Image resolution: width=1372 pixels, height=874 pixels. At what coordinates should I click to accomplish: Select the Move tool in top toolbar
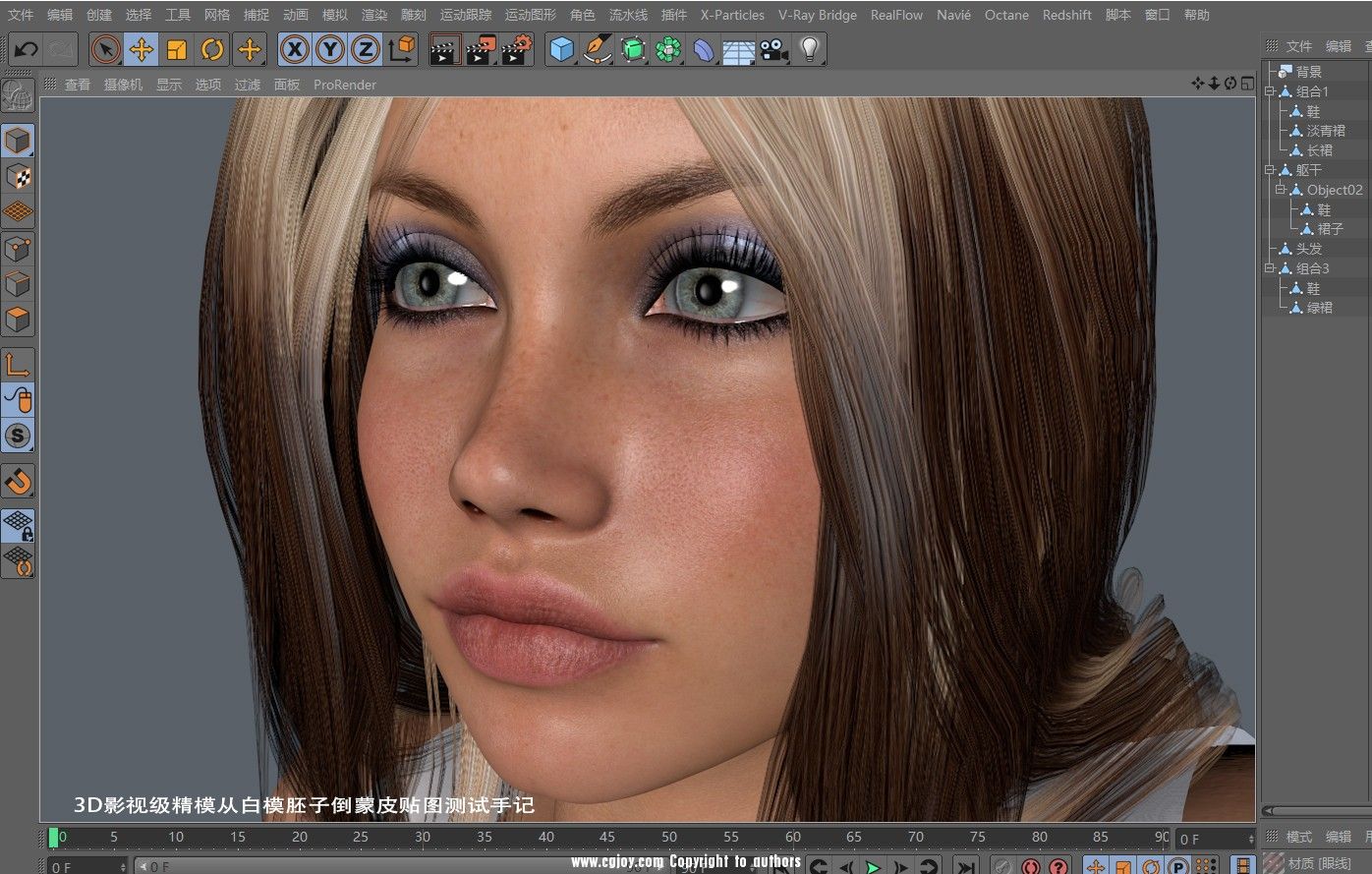tap(142, 49)
